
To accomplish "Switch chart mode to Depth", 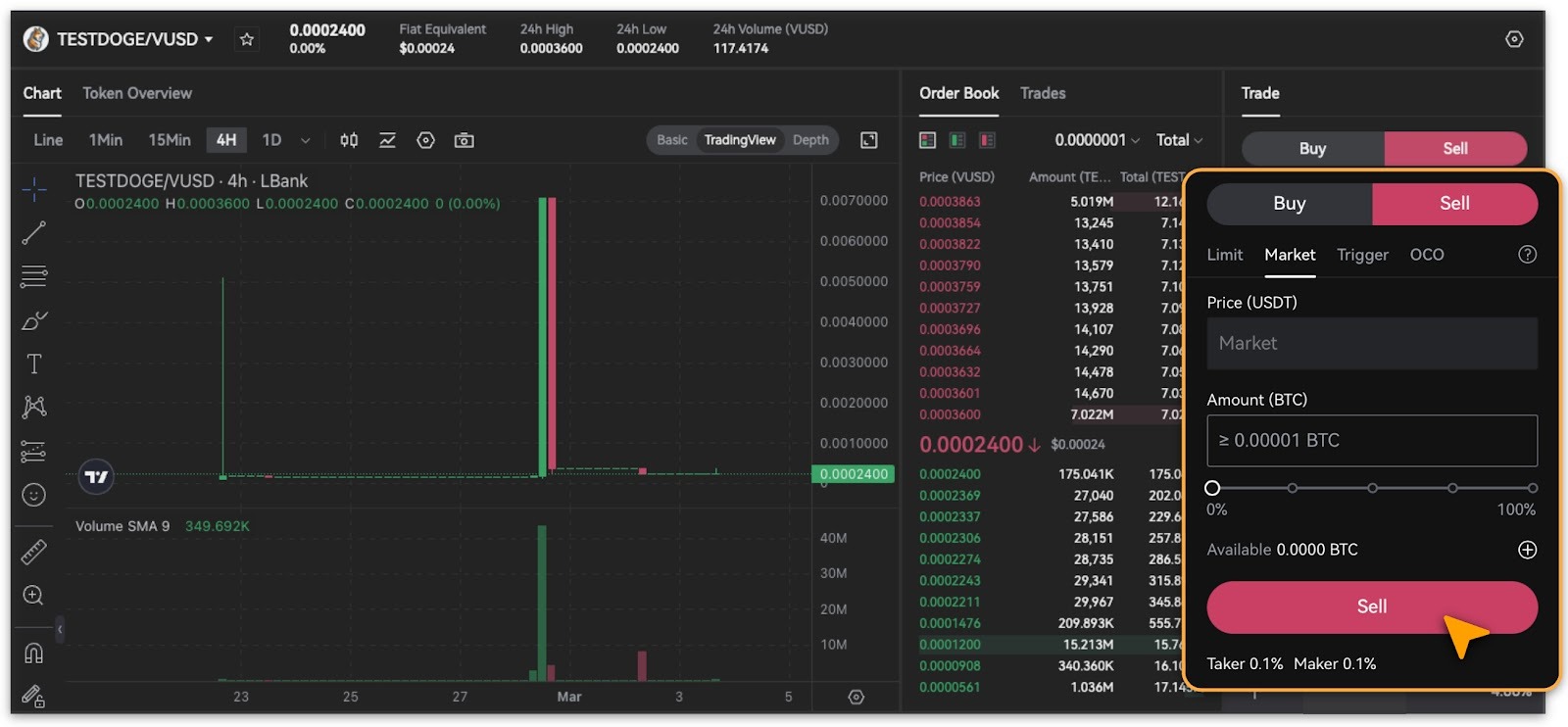I will coord(810,140).
